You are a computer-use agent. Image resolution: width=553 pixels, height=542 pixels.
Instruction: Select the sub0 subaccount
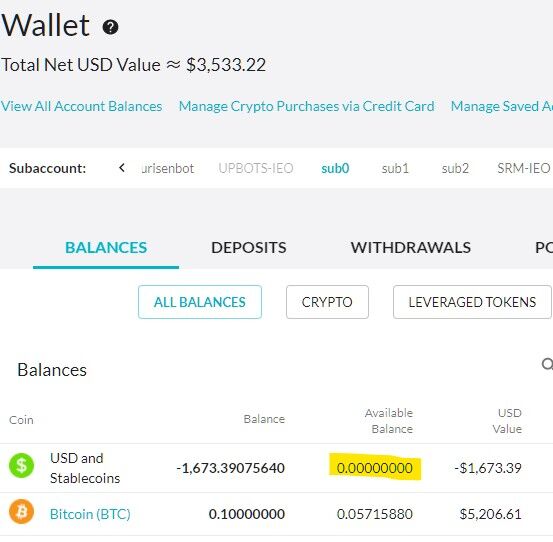point(335,168)
